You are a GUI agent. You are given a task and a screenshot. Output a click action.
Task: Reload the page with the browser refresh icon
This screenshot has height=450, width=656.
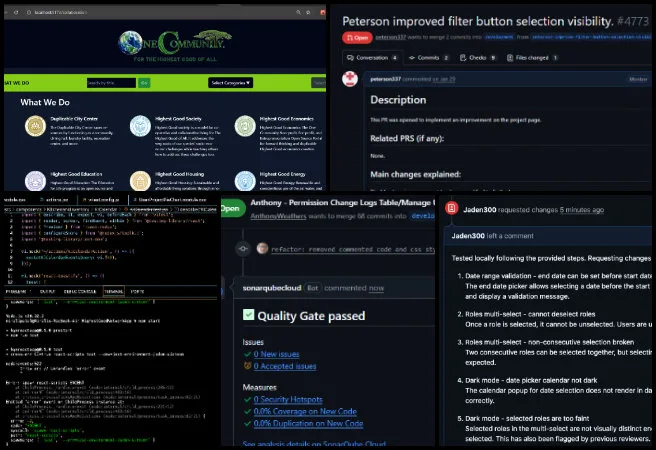coord(16,12)
